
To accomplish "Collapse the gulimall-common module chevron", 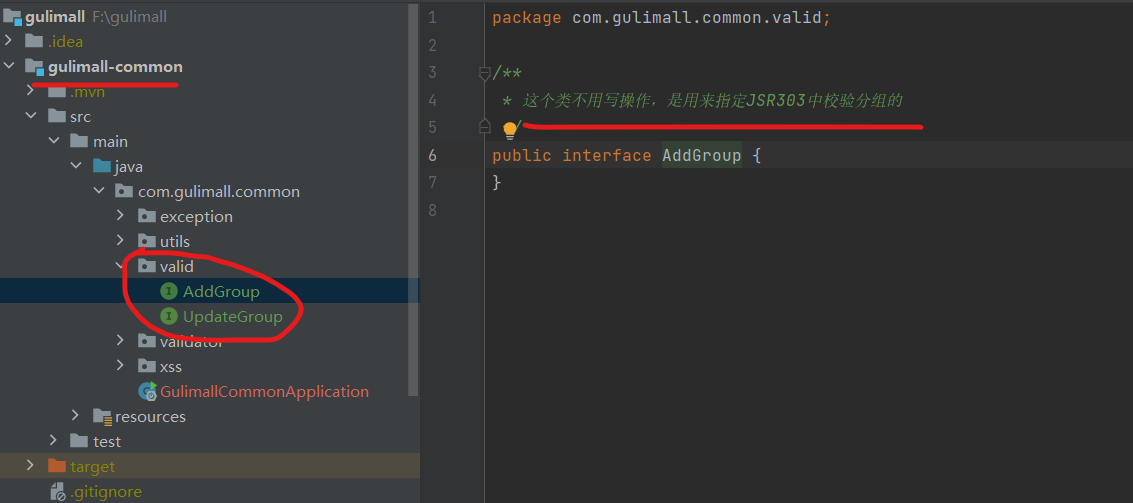I will [x=9, y=66].
